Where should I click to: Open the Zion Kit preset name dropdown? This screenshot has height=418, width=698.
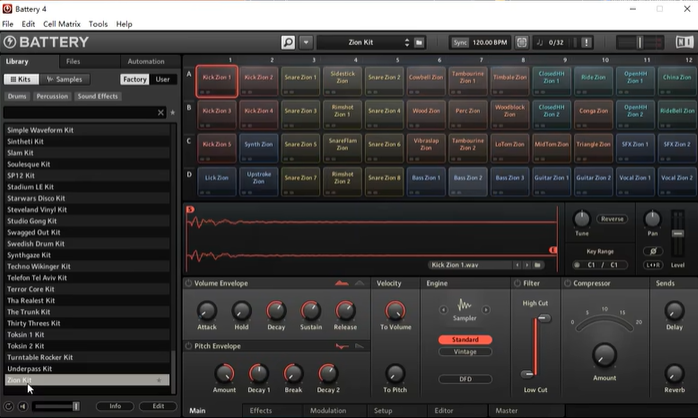(361, 43)
